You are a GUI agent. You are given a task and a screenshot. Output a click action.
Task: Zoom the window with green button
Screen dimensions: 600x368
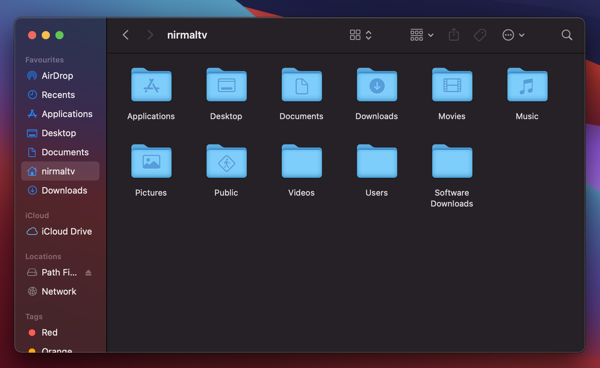tap(60, 35)
